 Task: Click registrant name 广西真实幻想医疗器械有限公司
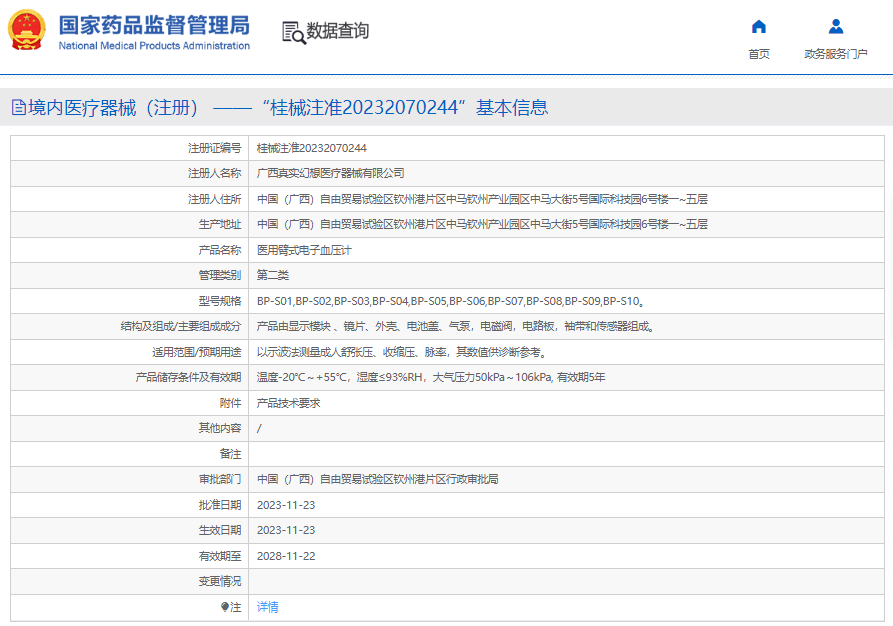[x=330, y=173]
